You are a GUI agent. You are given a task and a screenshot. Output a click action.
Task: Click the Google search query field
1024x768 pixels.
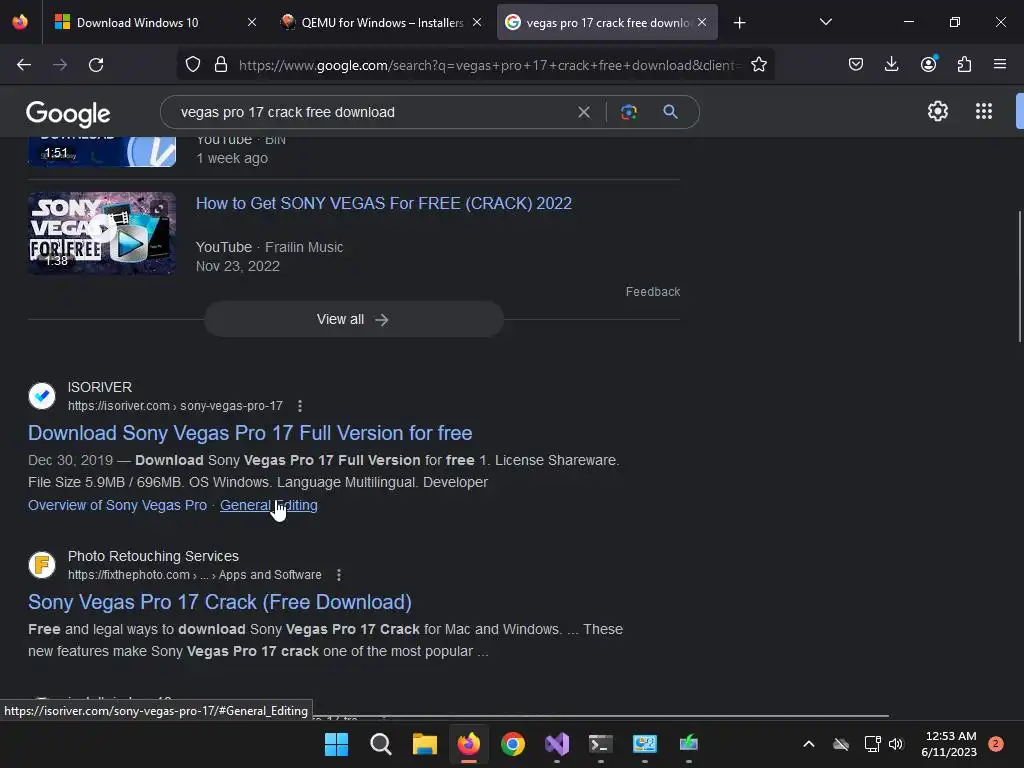tap(372, 112)
